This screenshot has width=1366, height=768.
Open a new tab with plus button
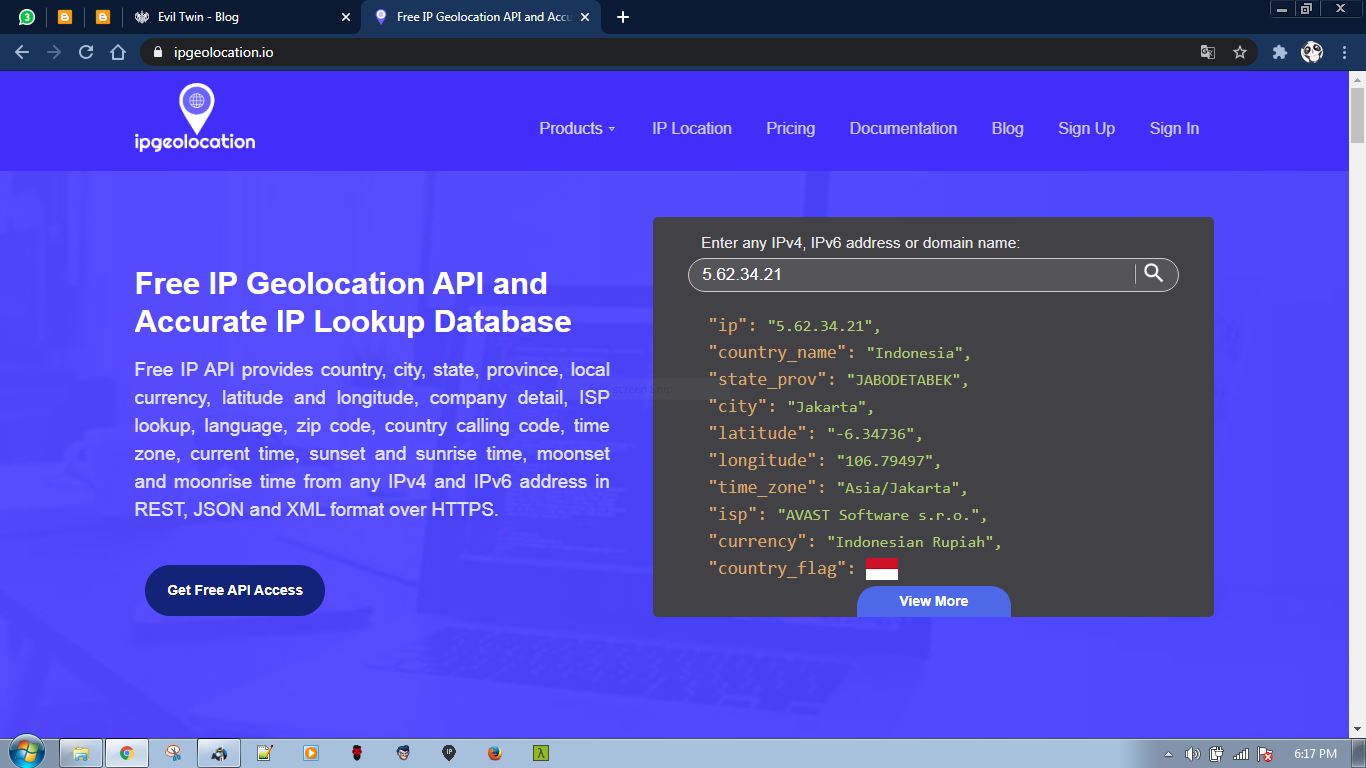click(x=623, y=17)
